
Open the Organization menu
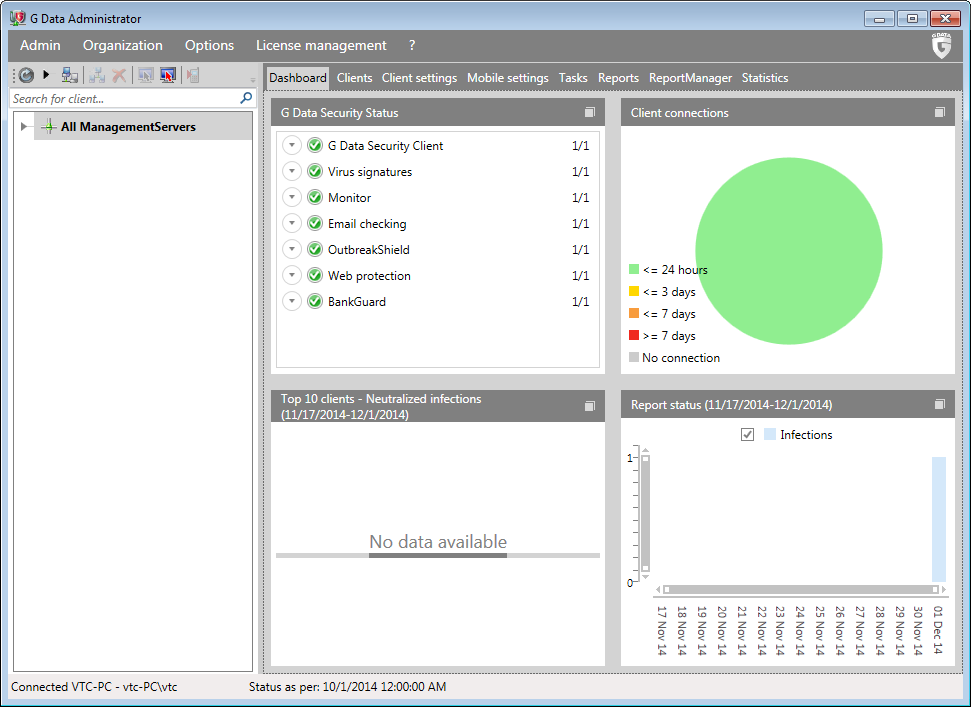[x=123, y=45]
